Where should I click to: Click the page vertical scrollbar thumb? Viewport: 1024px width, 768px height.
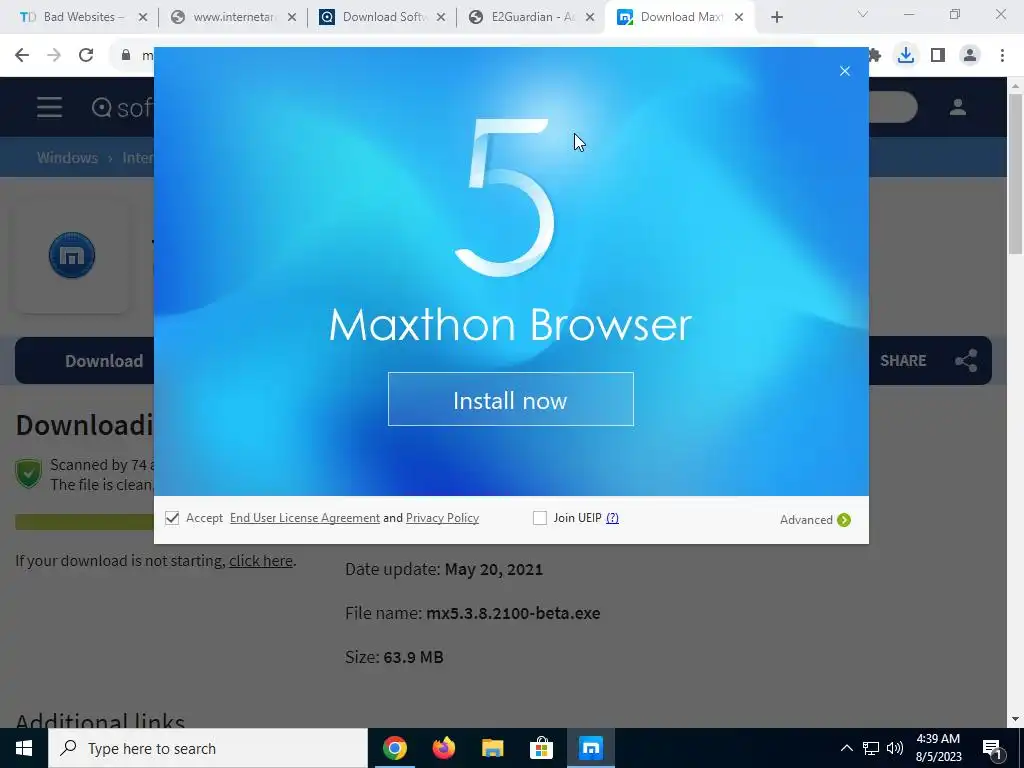tap(1016, 174)
